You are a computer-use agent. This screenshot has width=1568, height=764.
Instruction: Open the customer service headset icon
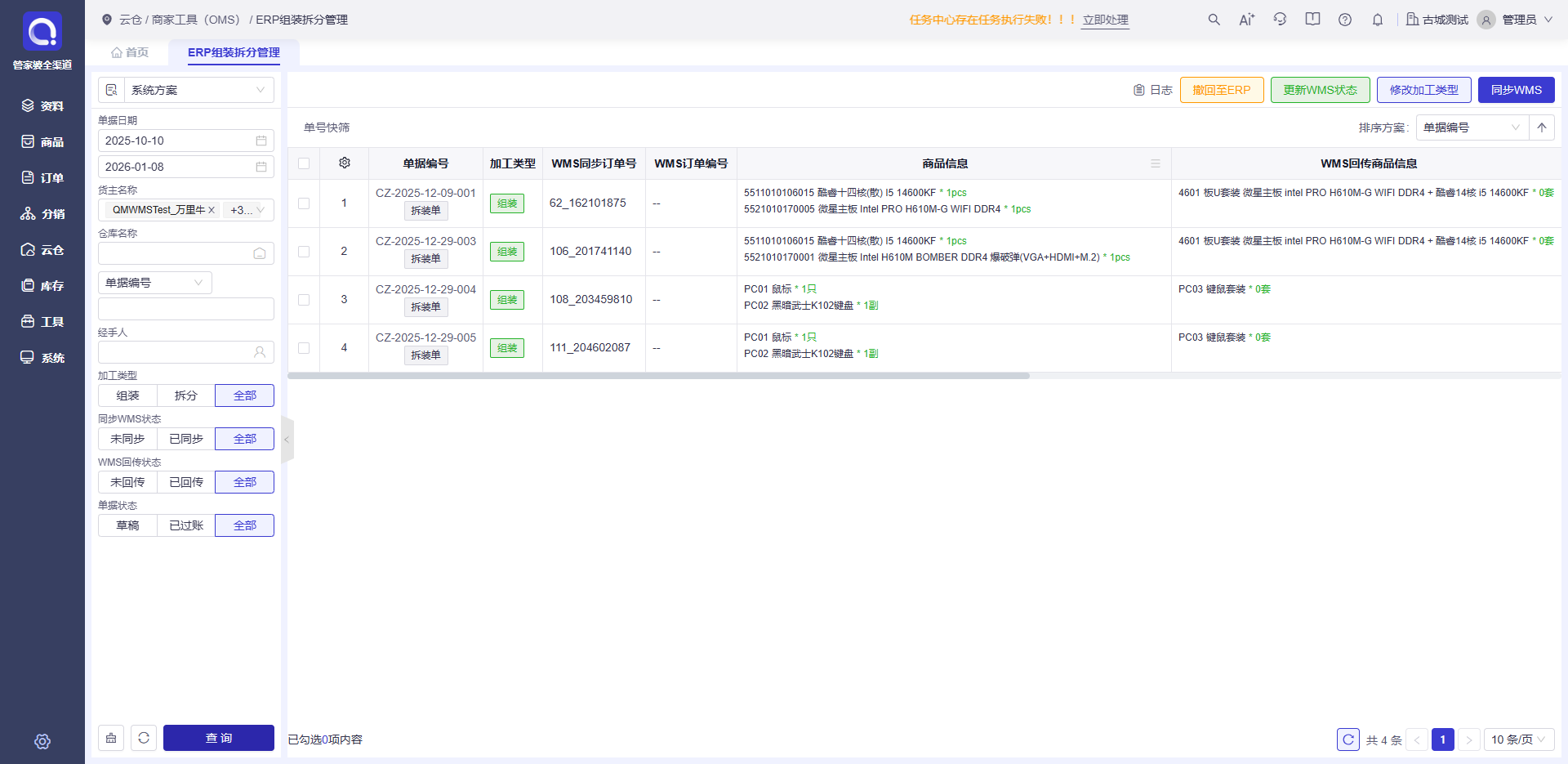coord(1280,20)
